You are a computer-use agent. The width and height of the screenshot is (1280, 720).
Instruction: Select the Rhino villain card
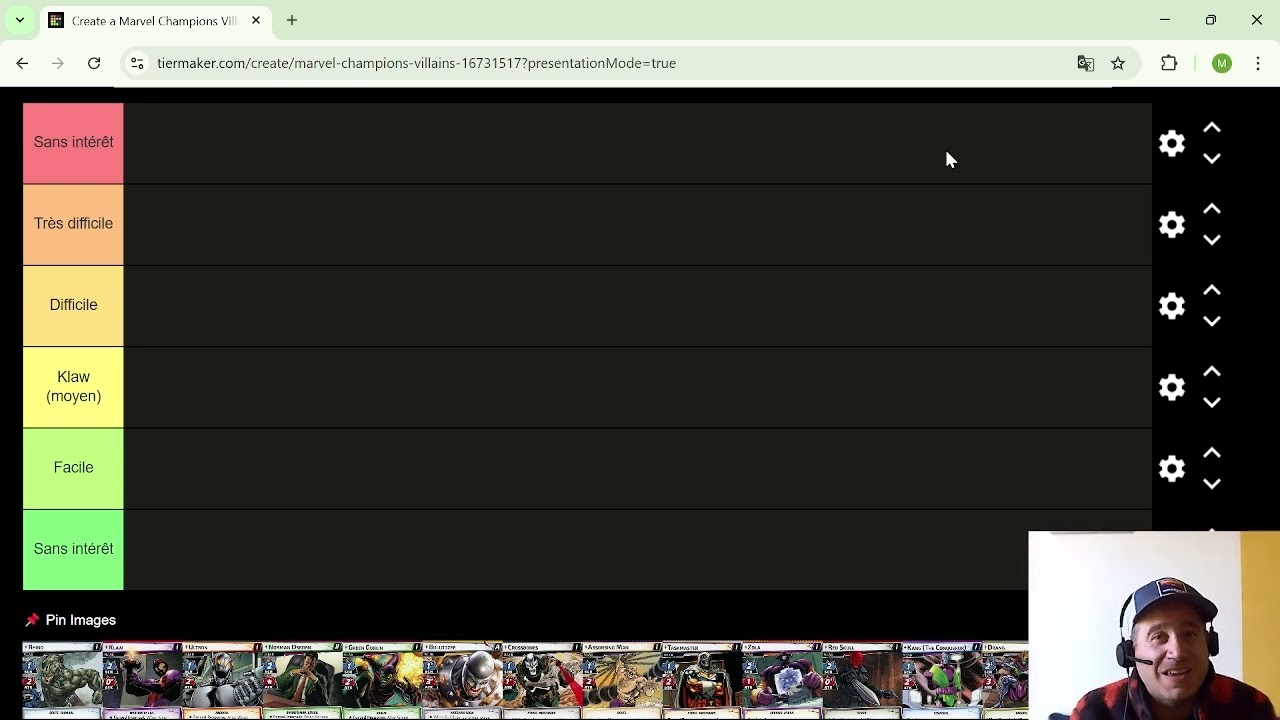tap(63, 681)
